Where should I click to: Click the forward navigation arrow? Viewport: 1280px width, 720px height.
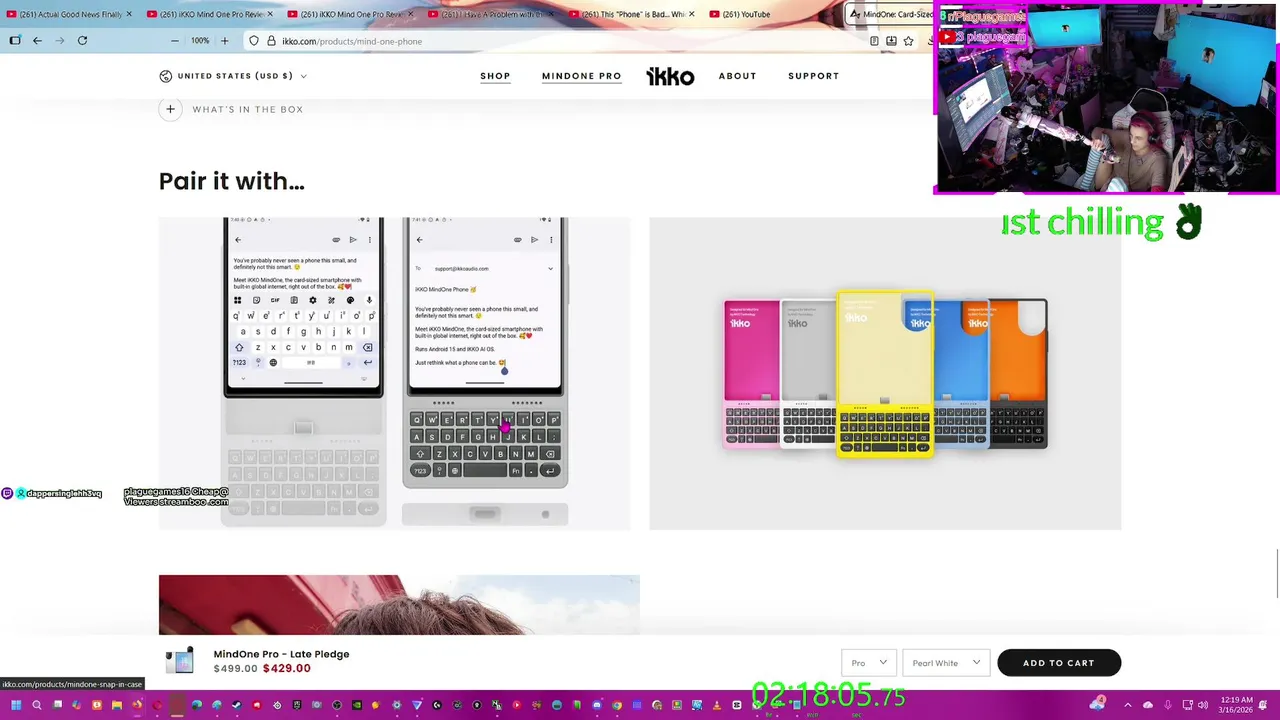[60, 41]
